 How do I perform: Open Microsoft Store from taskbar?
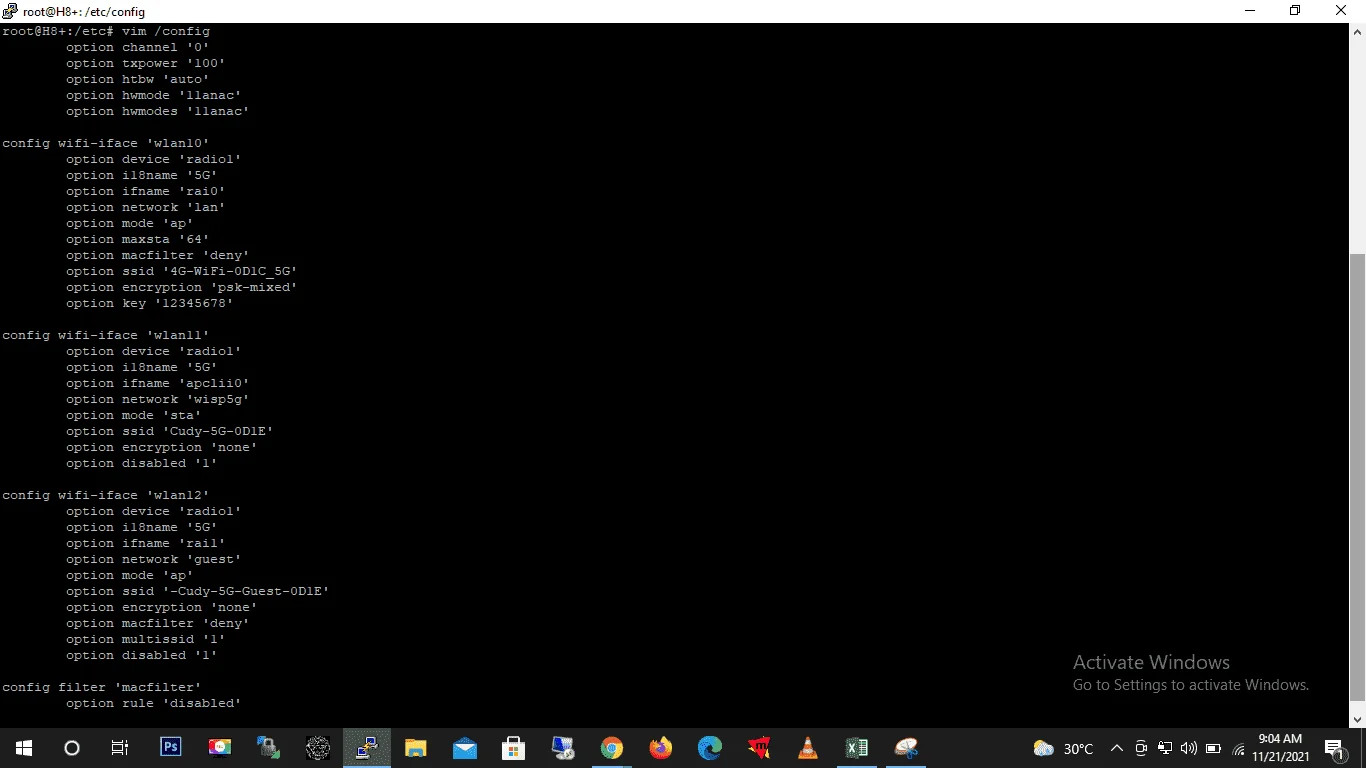point(514,748)
